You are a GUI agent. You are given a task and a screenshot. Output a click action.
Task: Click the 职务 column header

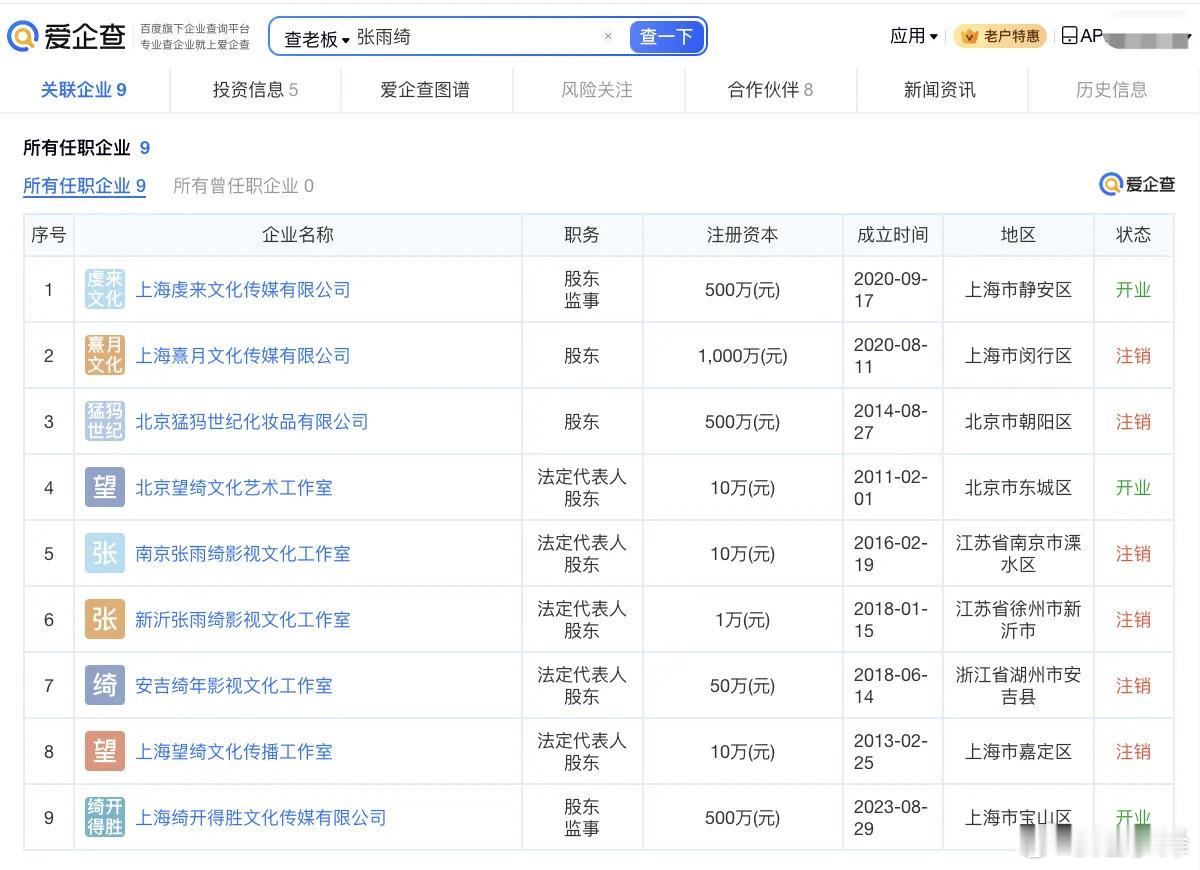pos(582,235)
